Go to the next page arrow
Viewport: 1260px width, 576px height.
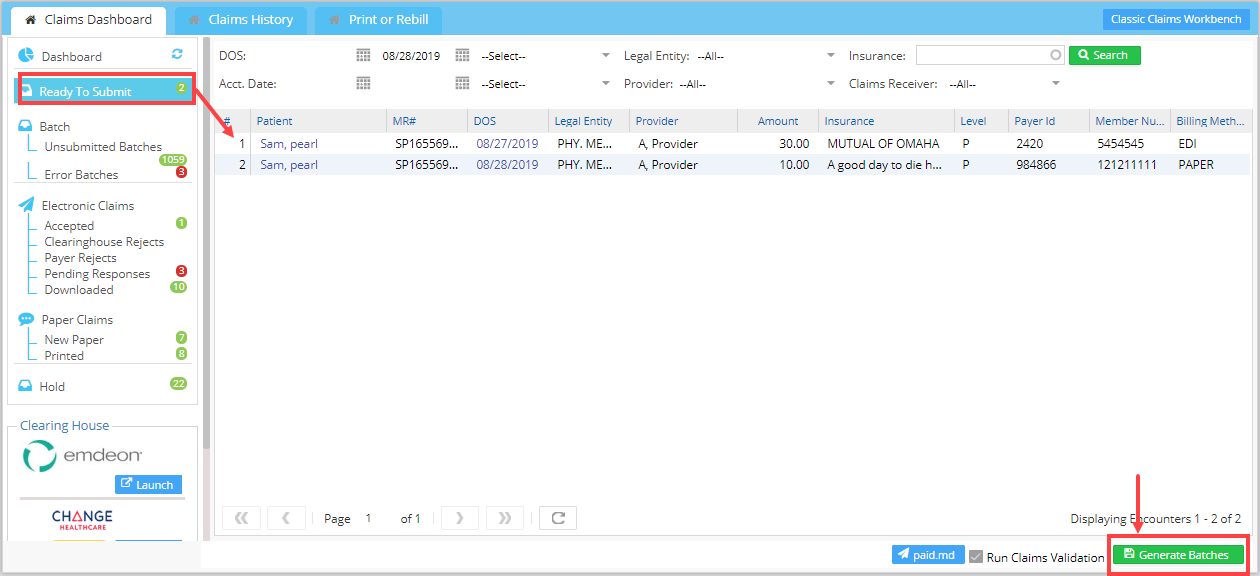pos(460,518)
